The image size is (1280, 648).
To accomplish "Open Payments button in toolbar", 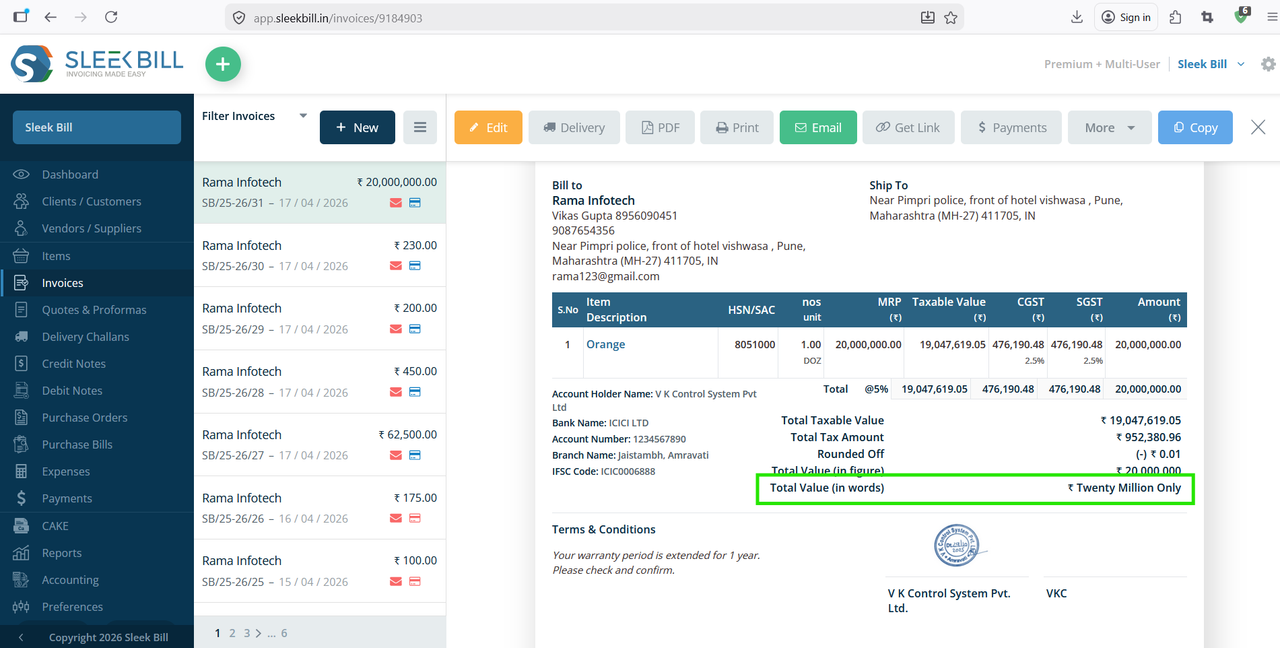I will (x=1012, y=127).
